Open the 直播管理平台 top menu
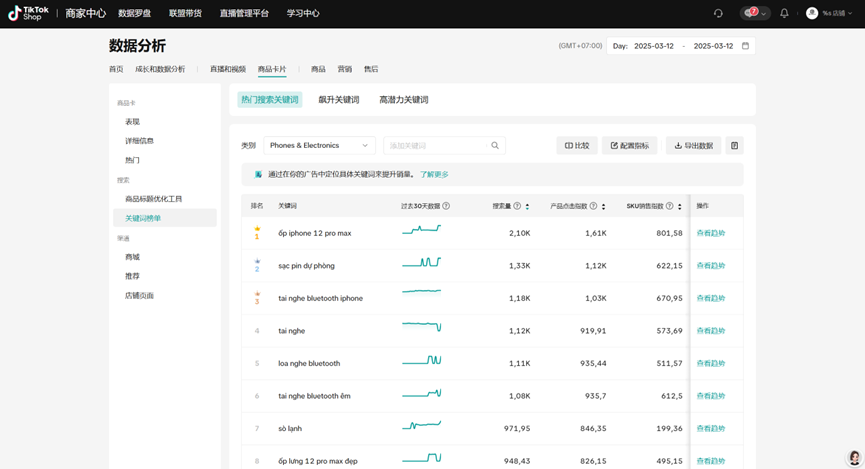 [244, 13]
